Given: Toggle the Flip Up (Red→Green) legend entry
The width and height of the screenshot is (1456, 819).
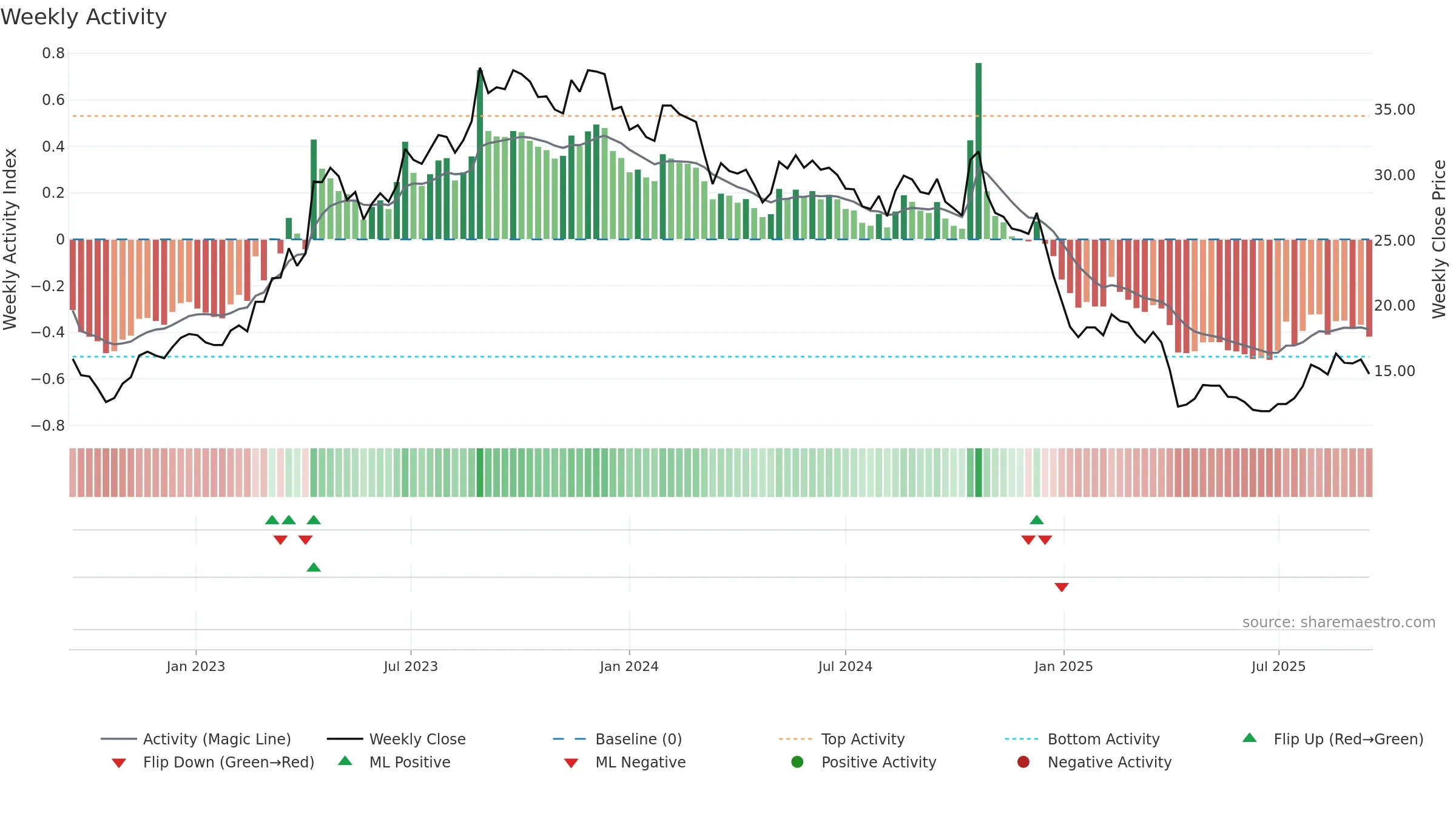Looking at the screenshot, I should click(x=1333, y=739).
